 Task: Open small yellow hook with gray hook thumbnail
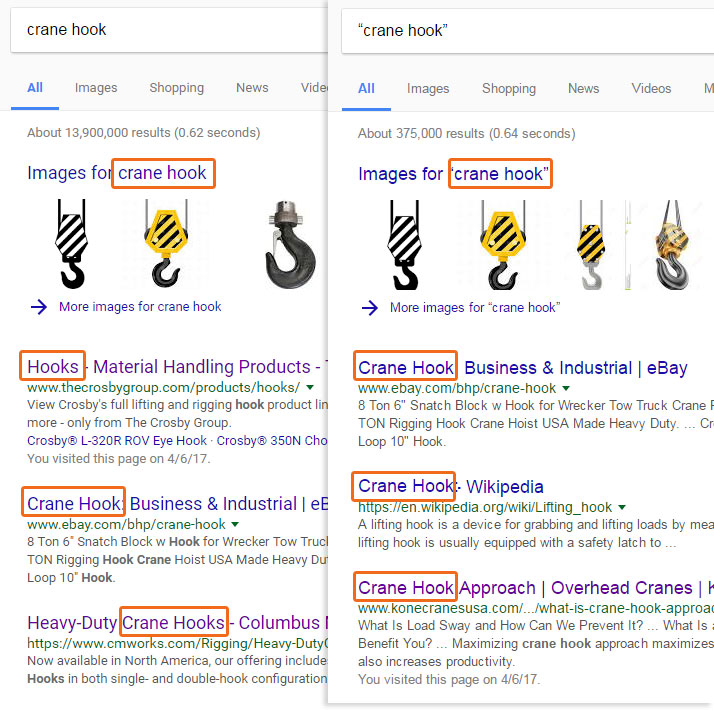pos(591,245)
